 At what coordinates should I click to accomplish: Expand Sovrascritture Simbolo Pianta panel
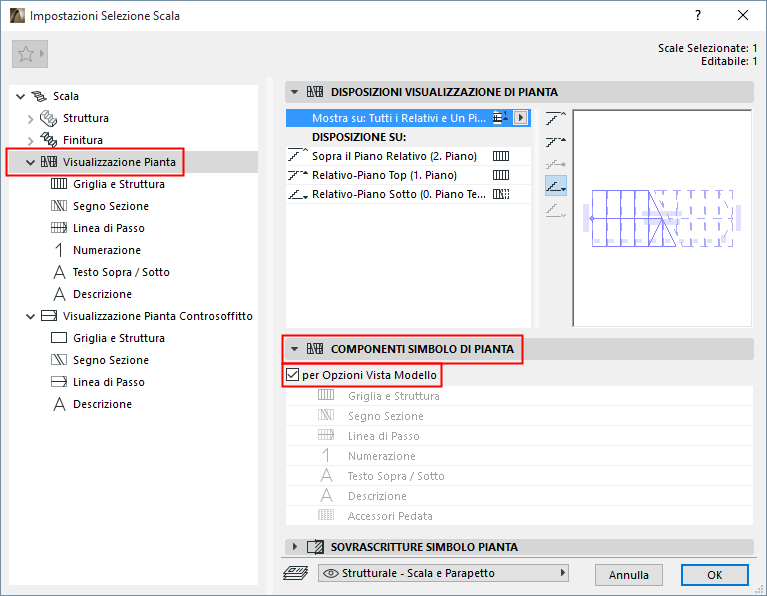point(294,547)
